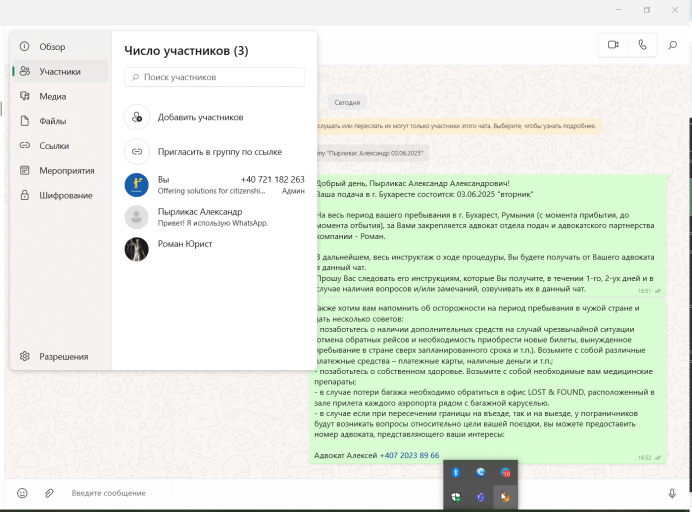Click the group creation notice "Пырликас Александр 03.06.2025"
Screen dimensions: 692x512
pyautogui.click(x=372, y=153)
